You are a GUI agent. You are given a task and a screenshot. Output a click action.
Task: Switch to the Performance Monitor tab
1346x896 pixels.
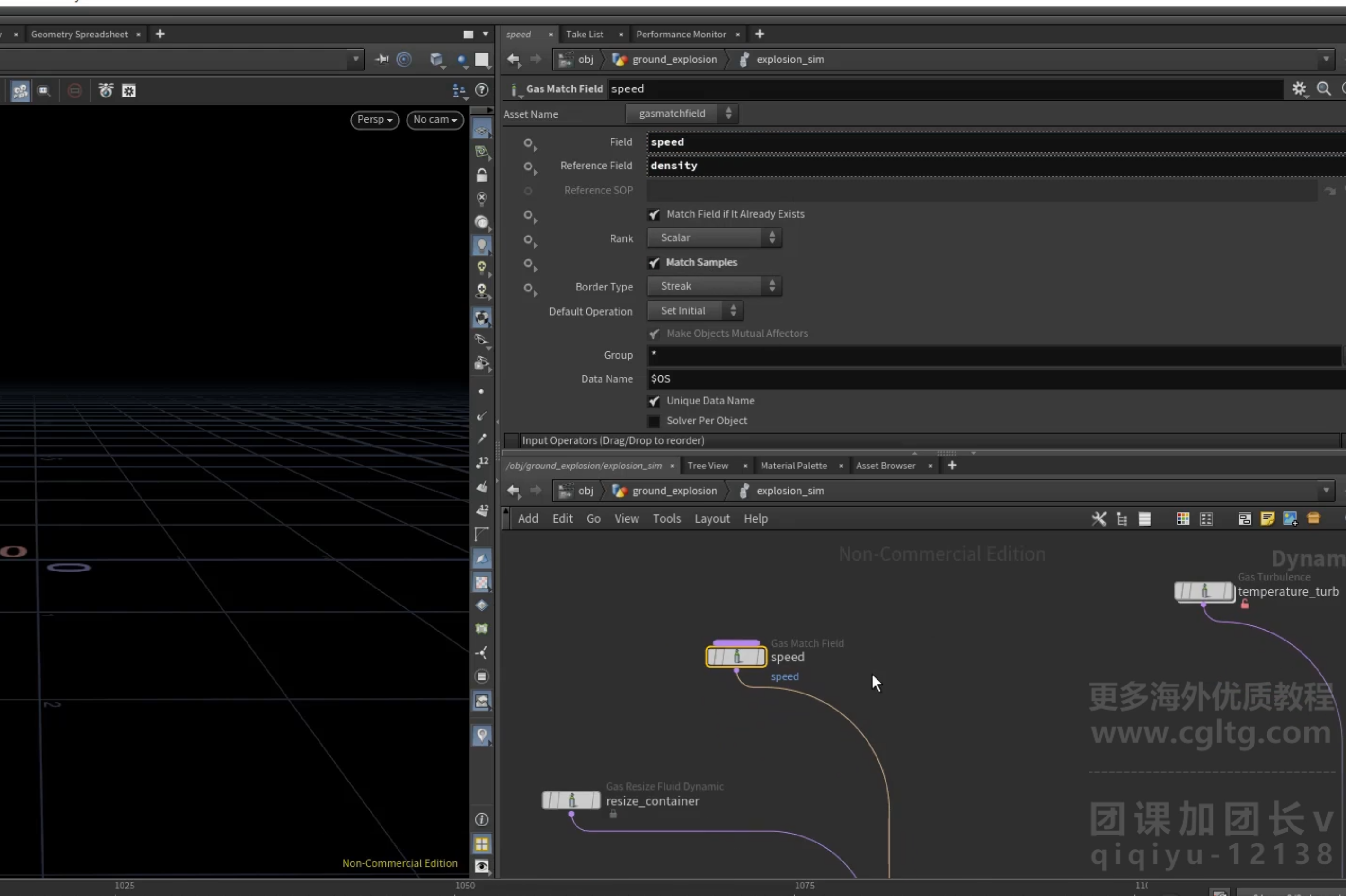pos(681,34)
